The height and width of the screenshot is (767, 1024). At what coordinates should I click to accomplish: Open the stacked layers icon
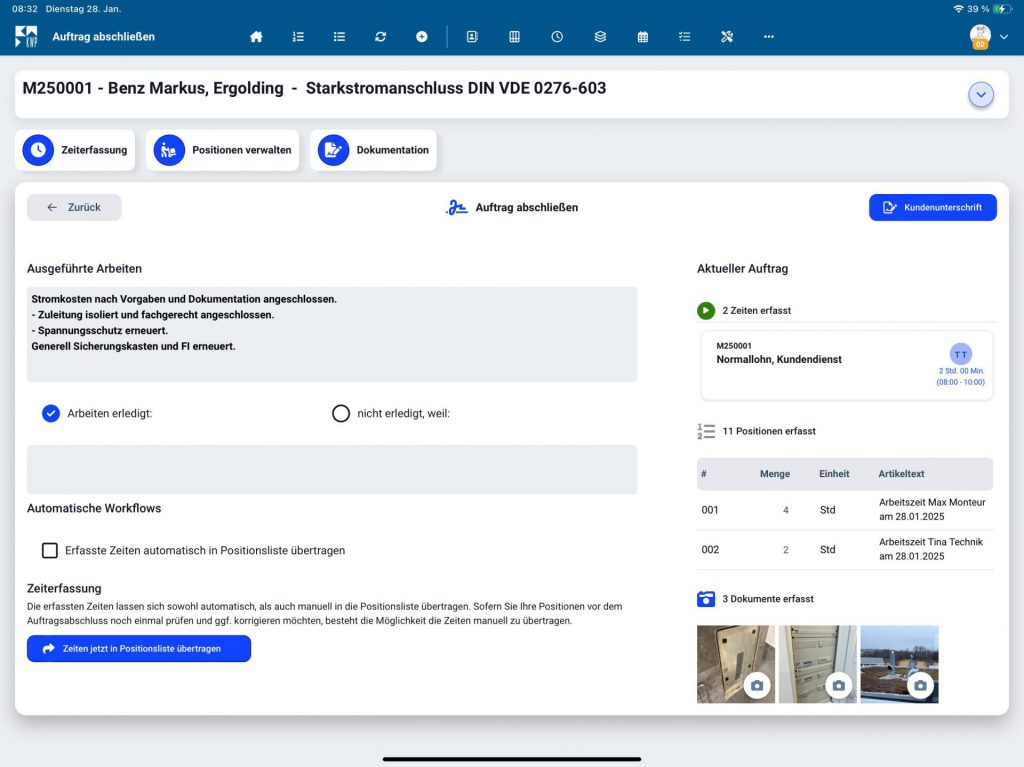[600, 37]
